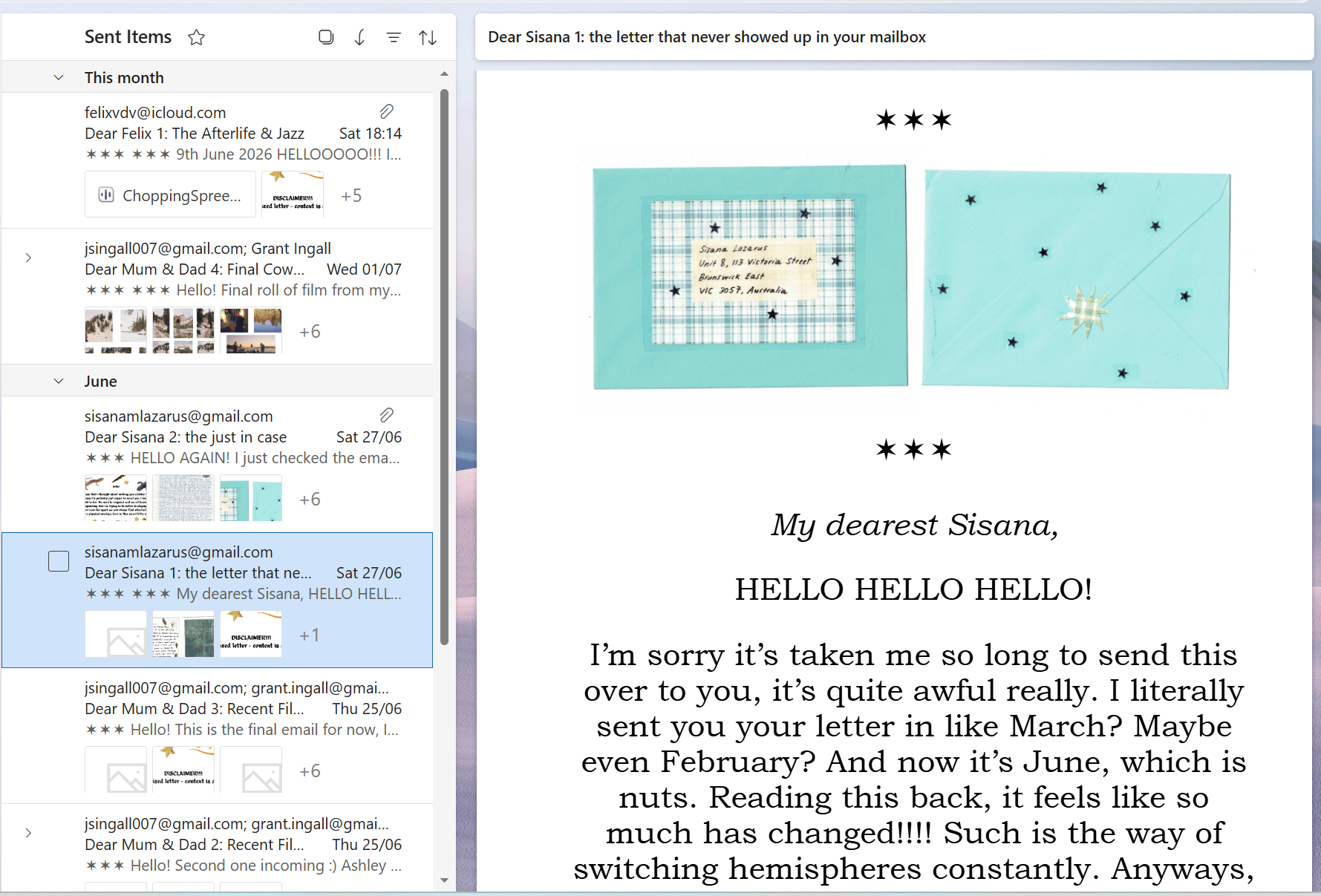1321x896 pixels.
Task: Open the filter messages icon
Action: (394, 37)
